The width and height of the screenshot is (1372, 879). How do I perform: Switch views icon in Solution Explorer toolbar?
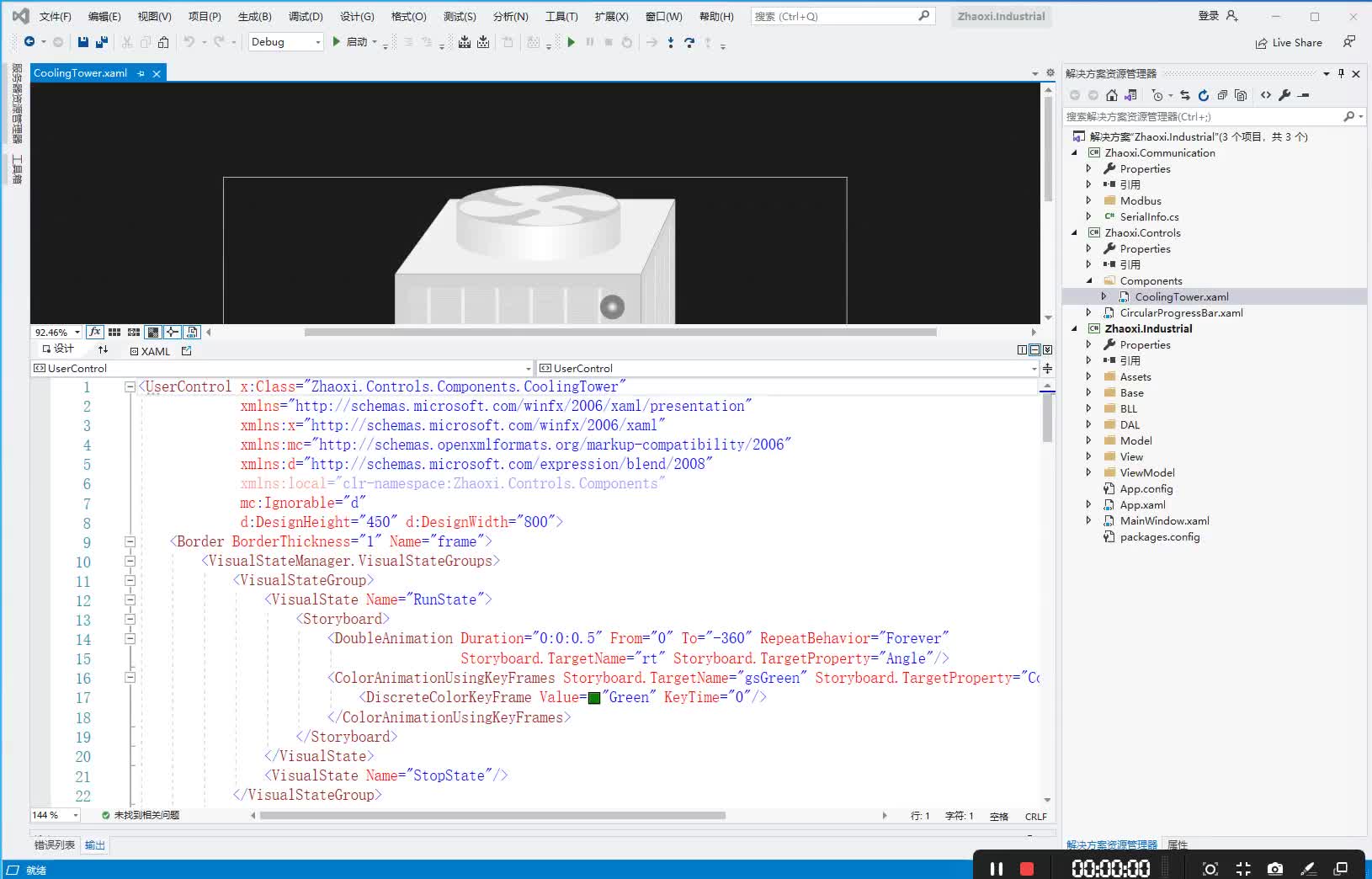tap(1130, 95)
